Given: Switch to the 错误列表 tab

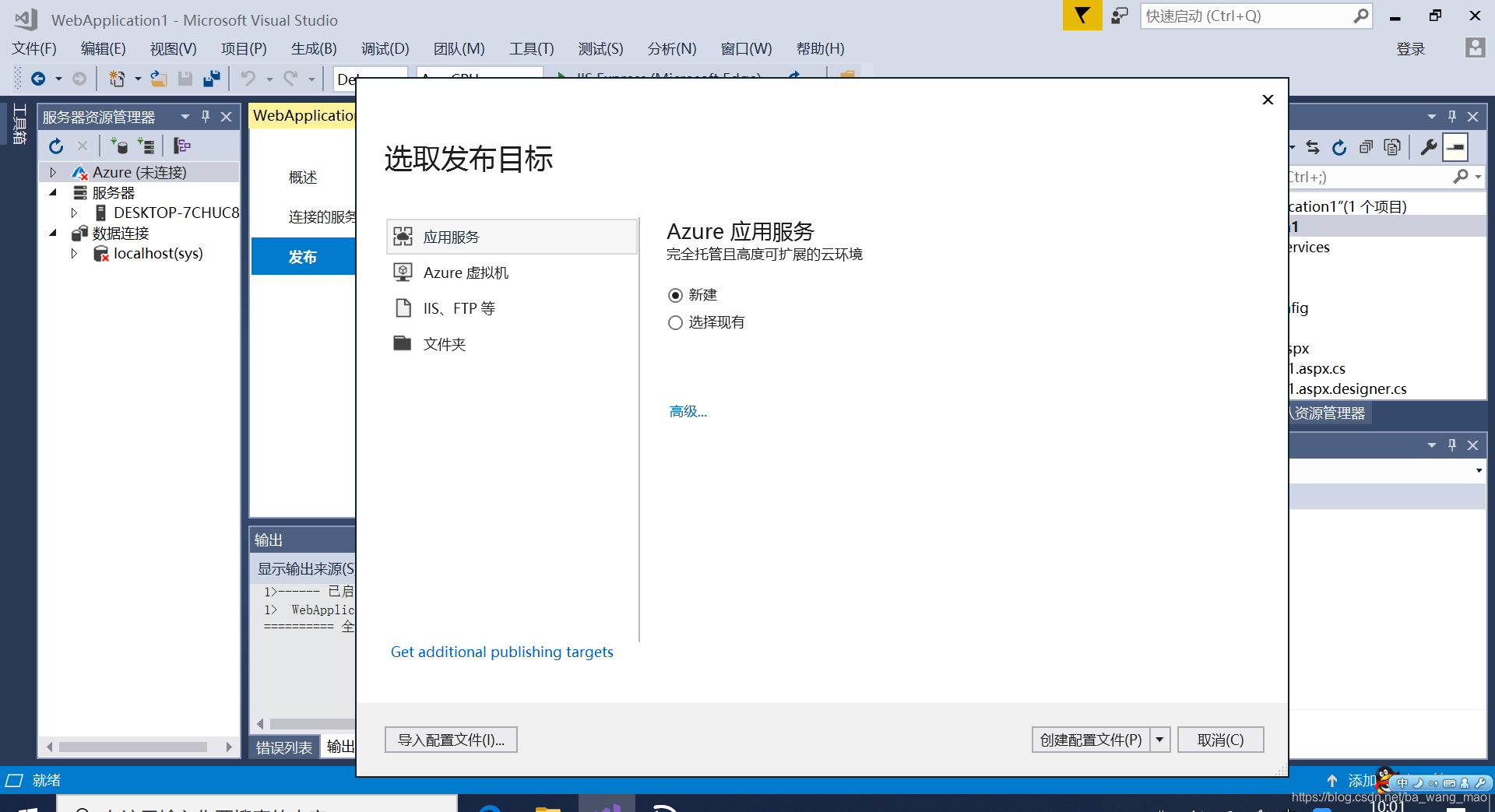Looking at the screenshot, I should 284,747.
